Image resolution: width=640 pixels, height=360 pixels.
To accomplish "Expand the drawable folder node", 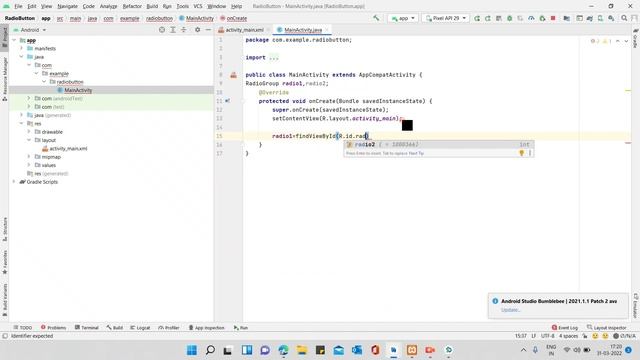I will 29,132.
